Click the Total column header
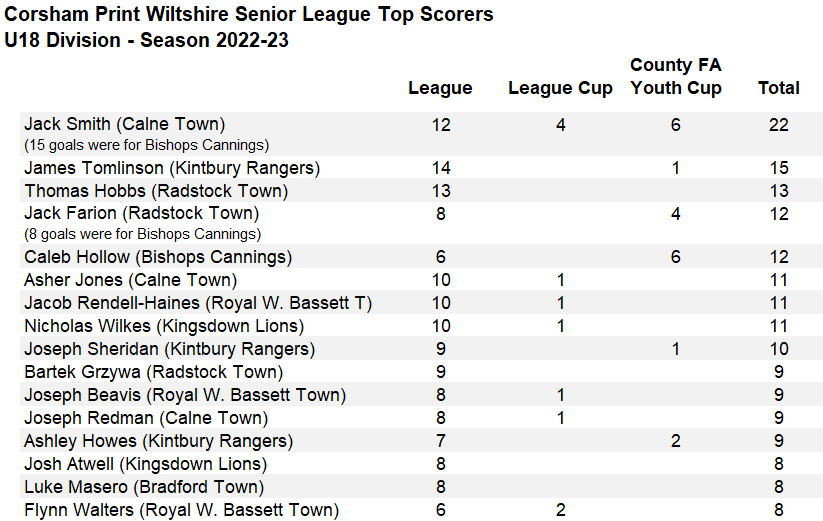This screenshot has height=521, width=823. tap(778, 88)
